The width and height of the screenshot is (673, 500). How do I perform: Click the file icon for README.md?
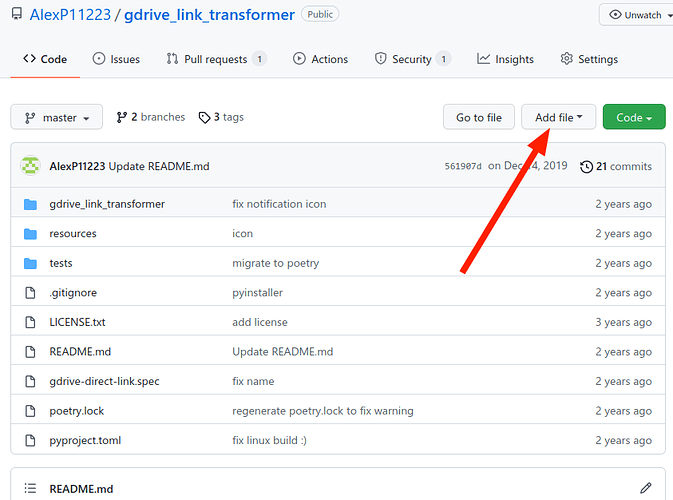coord(30,352)
